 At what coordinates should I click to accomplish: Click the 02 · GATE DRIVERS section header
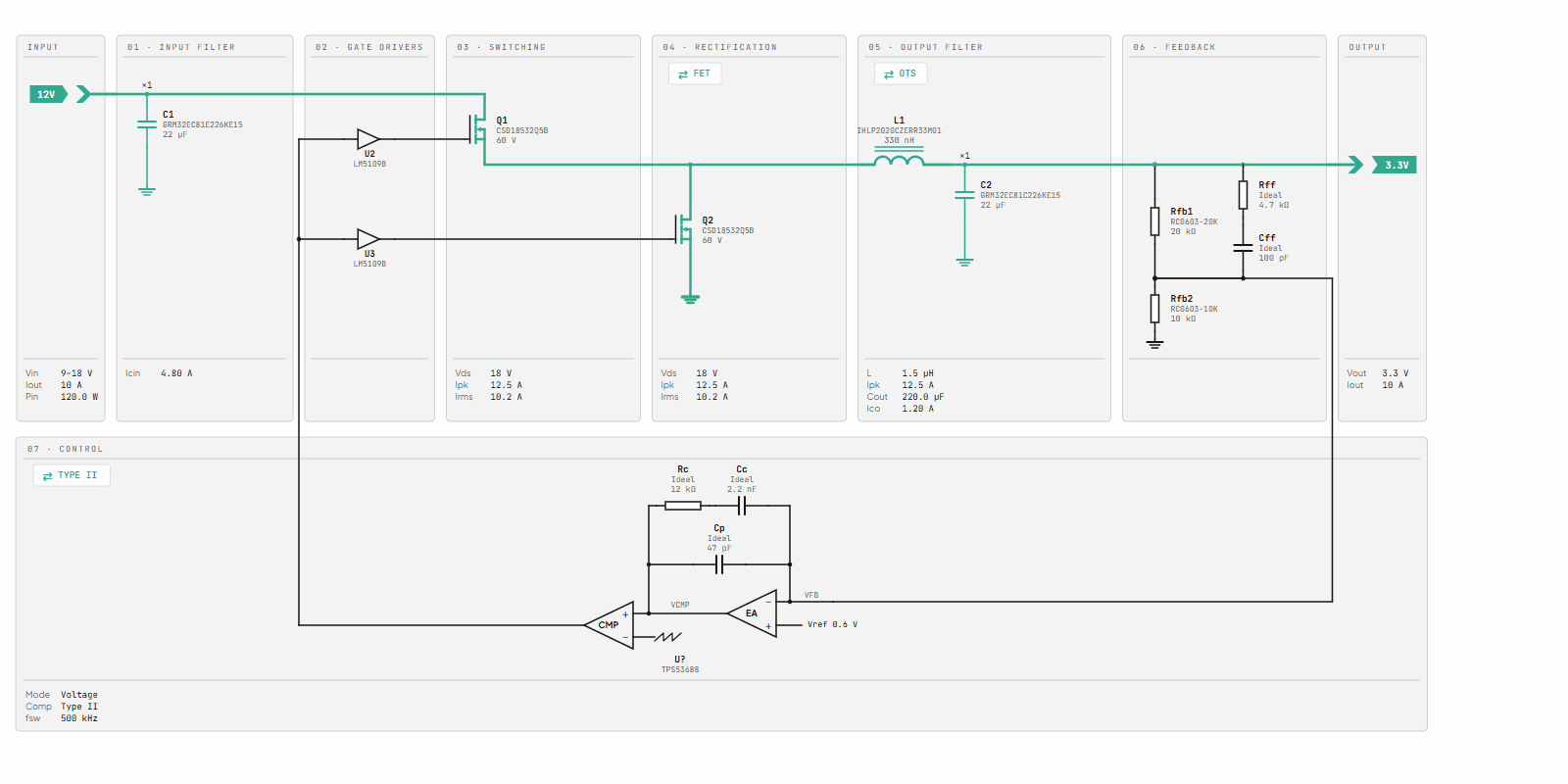point(369,47)
